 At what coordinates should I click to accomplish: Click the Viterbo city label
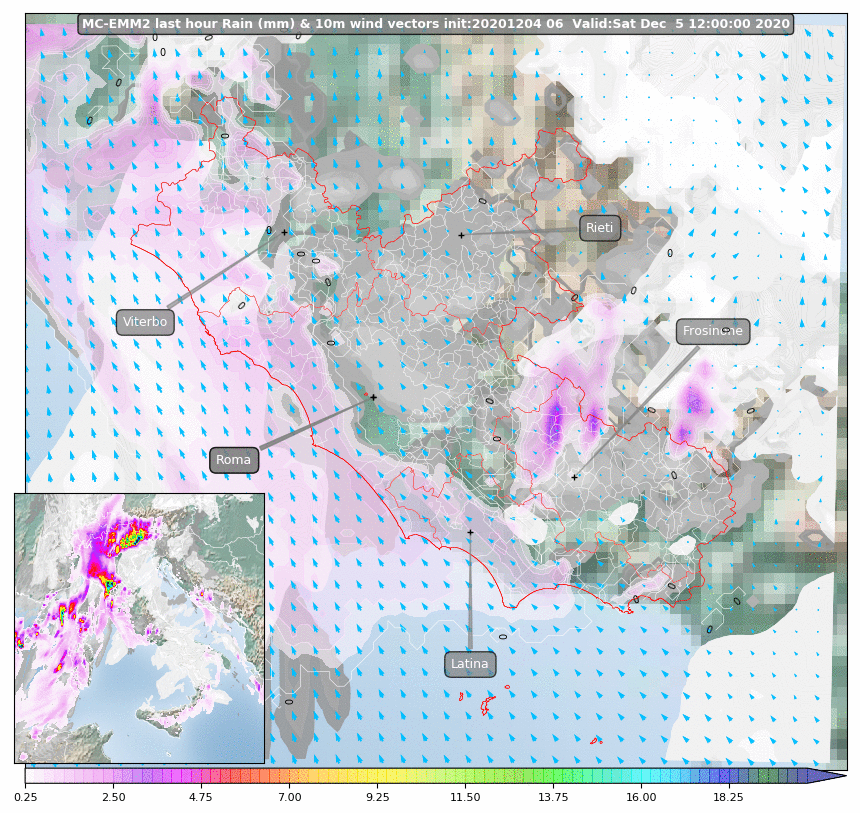[145, 321]
